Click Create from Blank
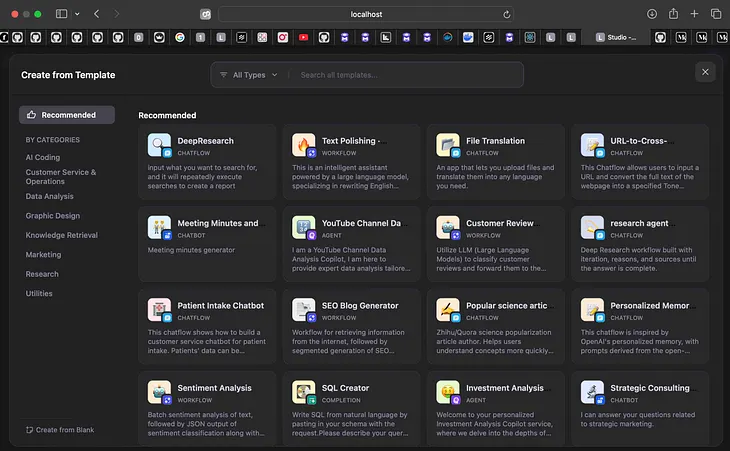Viewport: 730px width, 451px height. (x=60, y=430)
